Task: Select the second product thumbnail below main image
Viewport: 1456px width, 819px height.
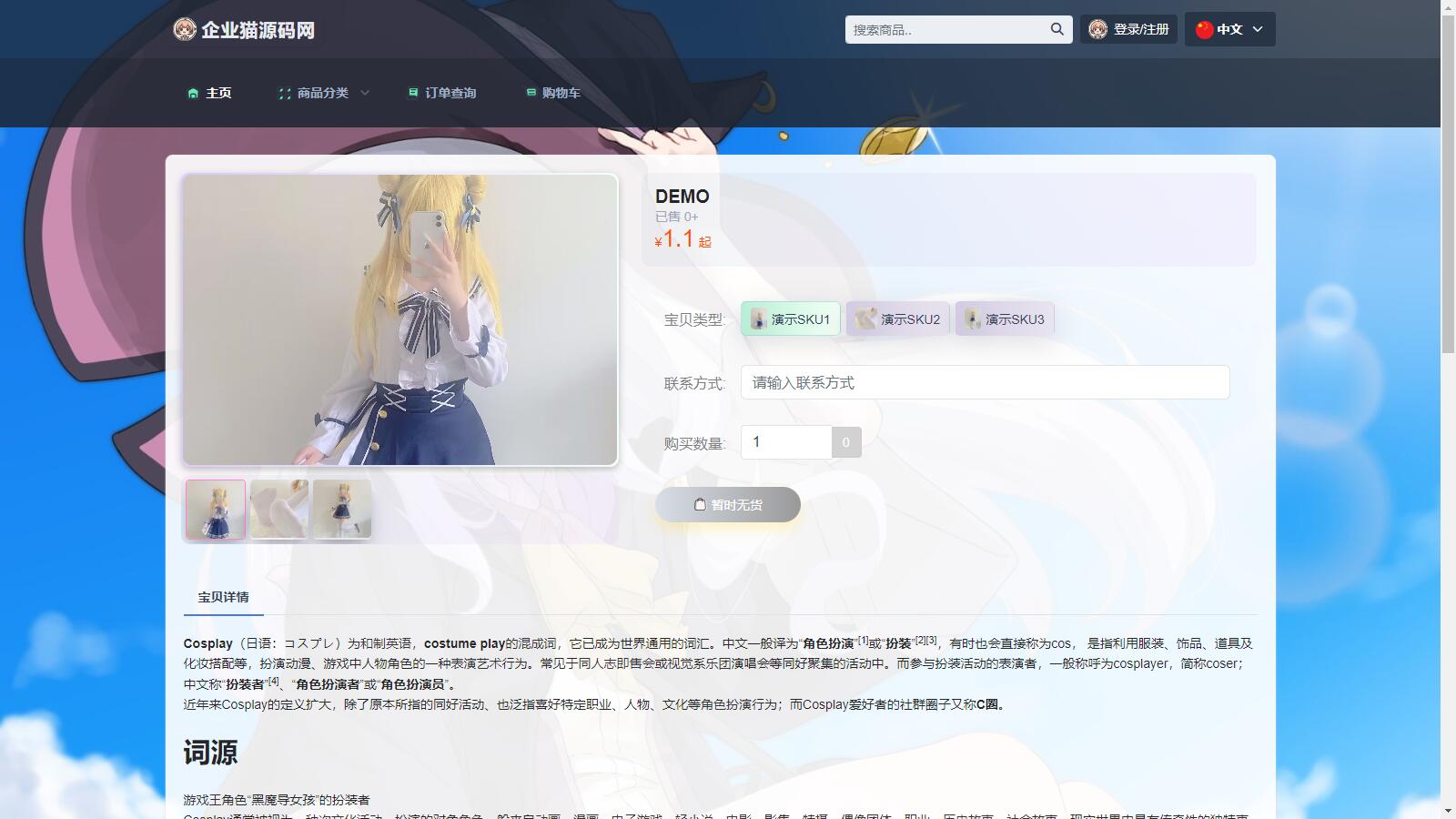Action: click(278, 509)
